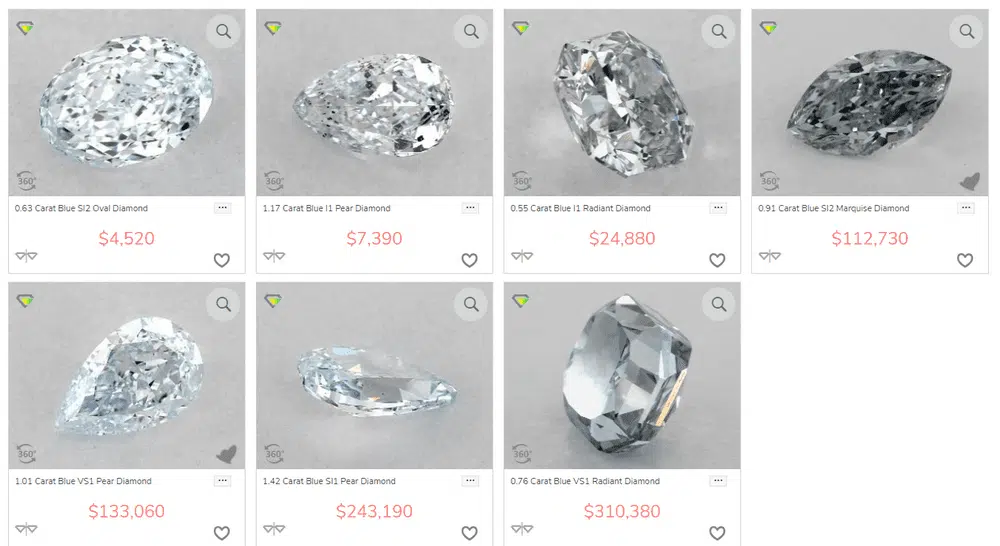The image size is (1000, 546).
Task: Click colored diamond badge on 1.01 Carat Pear
Action: point(26,300)
